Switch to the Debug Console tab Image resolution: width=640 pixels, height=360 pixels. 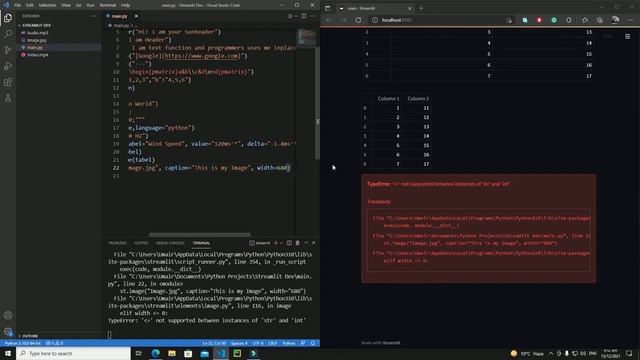click(x=170, y=243)
